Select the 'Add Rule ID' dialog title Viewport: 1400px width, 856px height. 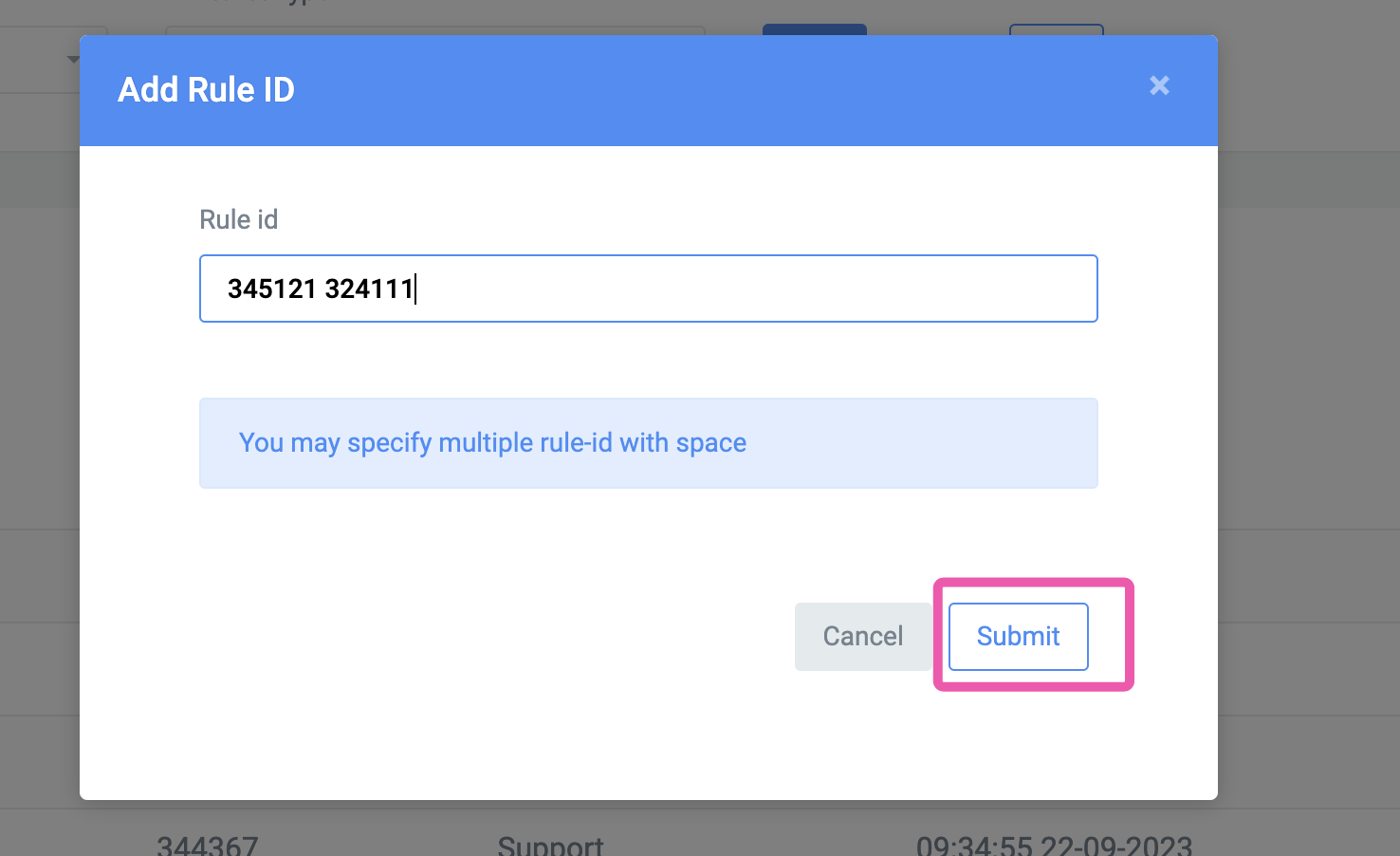pos(206,89)
